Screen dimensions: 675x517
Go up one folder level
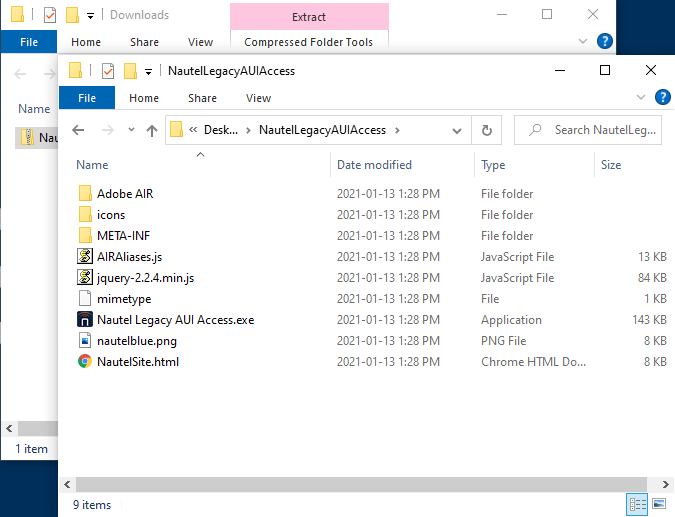[x=152, y=130]
